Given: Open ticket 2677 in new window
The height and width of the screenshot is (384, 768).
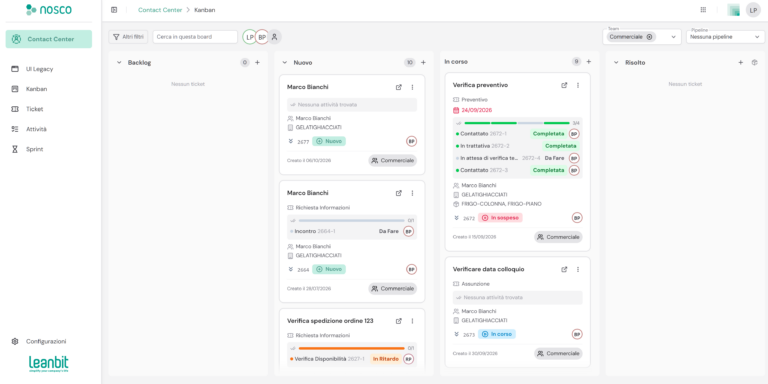Looking at the screenshot, I should [x=399, y=87].
